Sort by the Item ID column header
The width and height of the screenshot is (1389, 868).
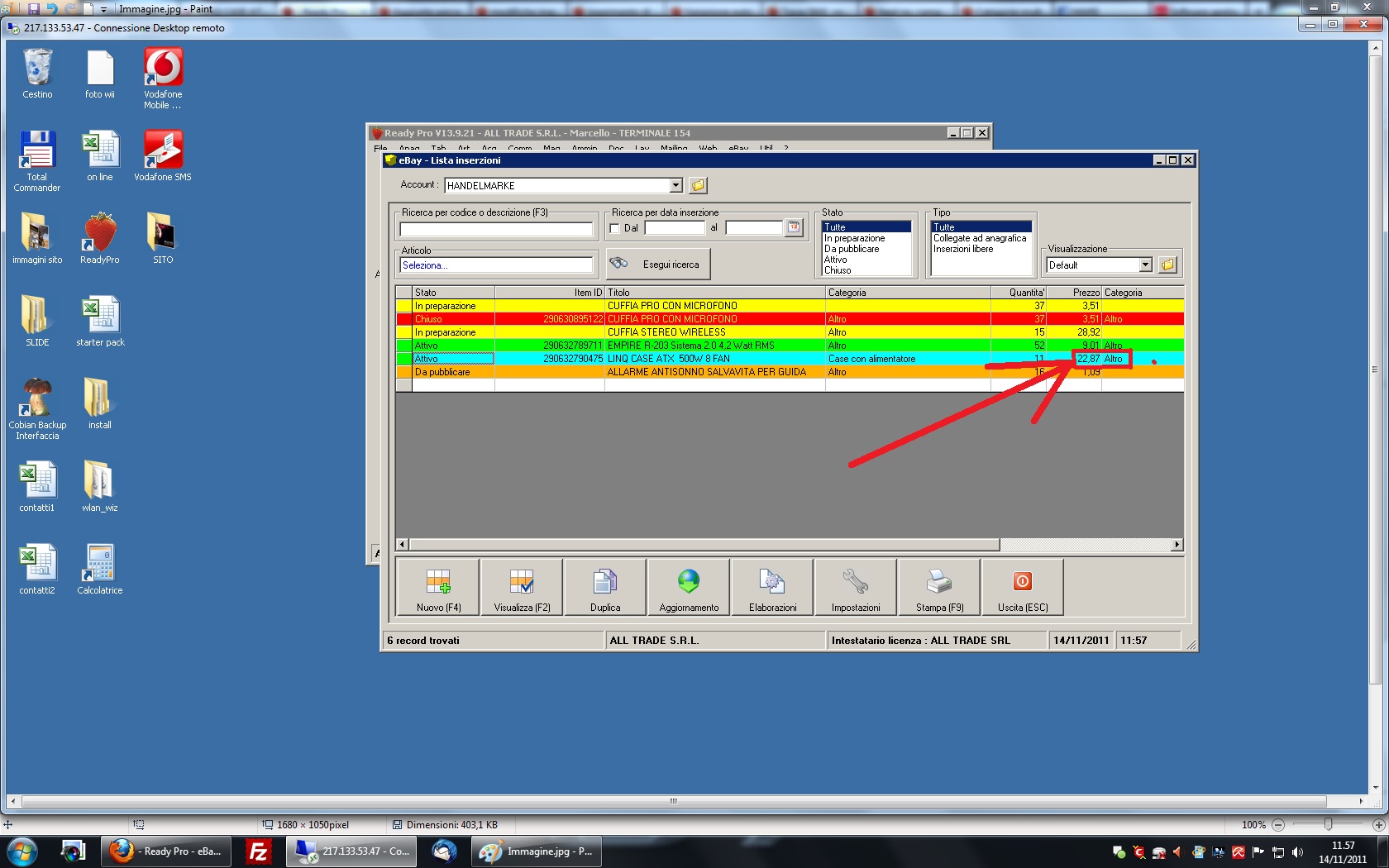click(x=550, y=293)
